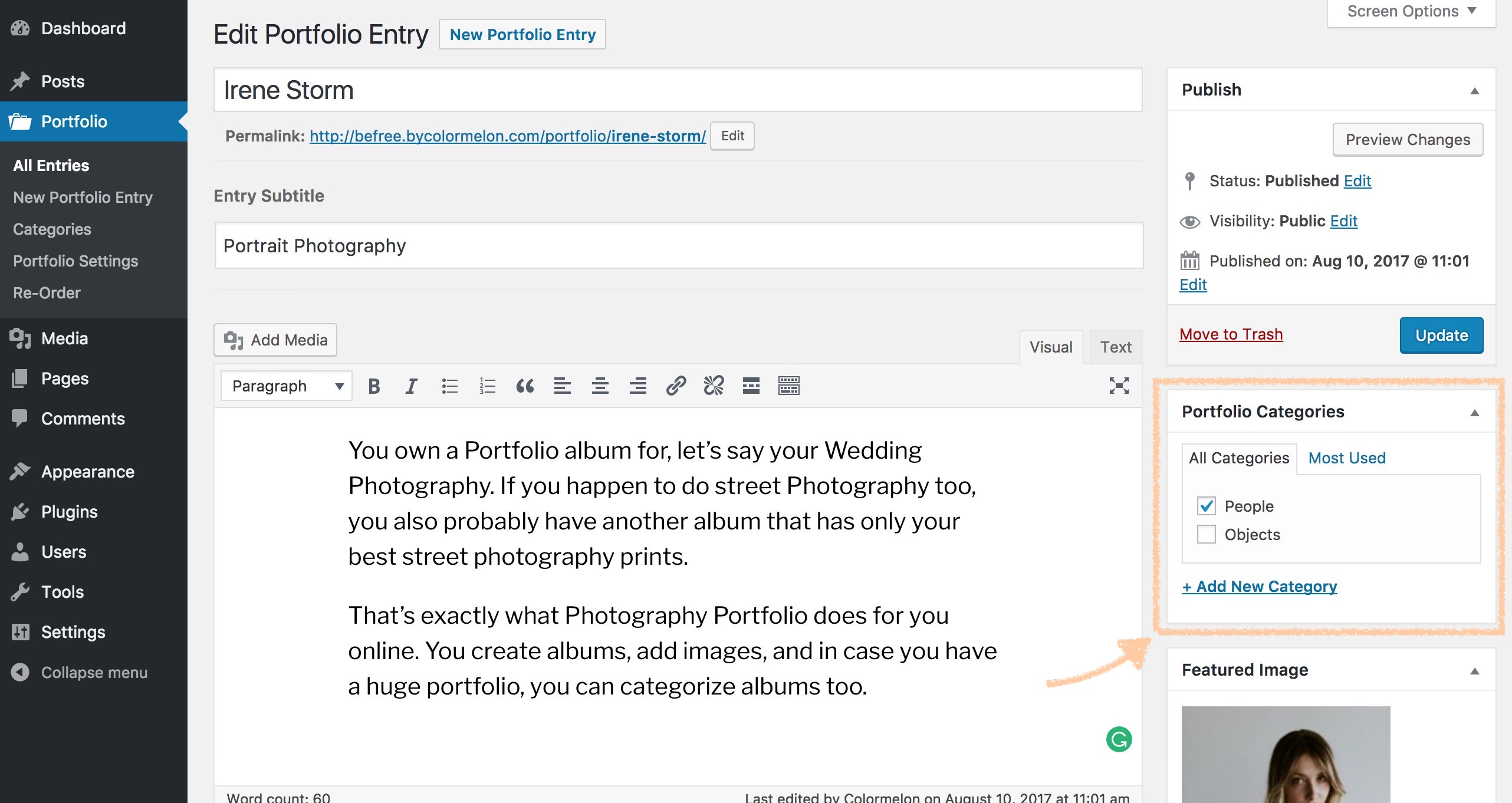This screenshot has height=803, width=1512.
Task: Apply italic formatting from toolbar
Action: [411, 386]
